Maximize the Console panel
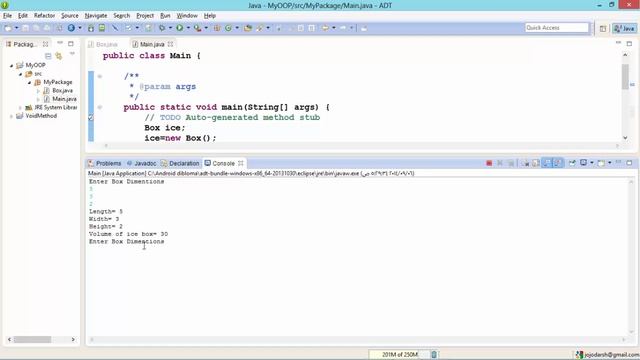 coord(629,163)
